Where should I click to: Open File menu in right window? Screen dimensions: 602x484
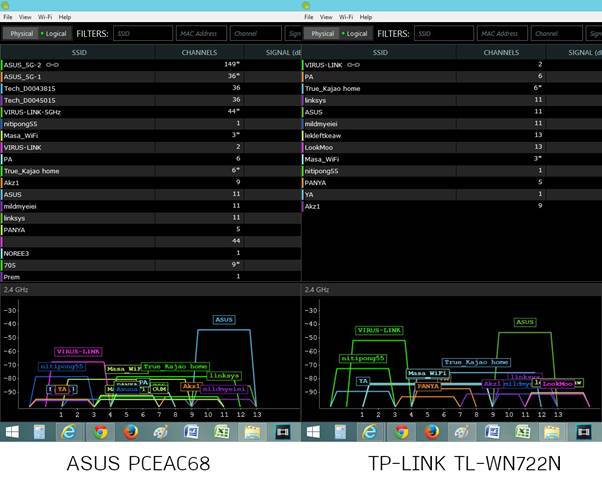pyautogui.click(x=309, y=17)
